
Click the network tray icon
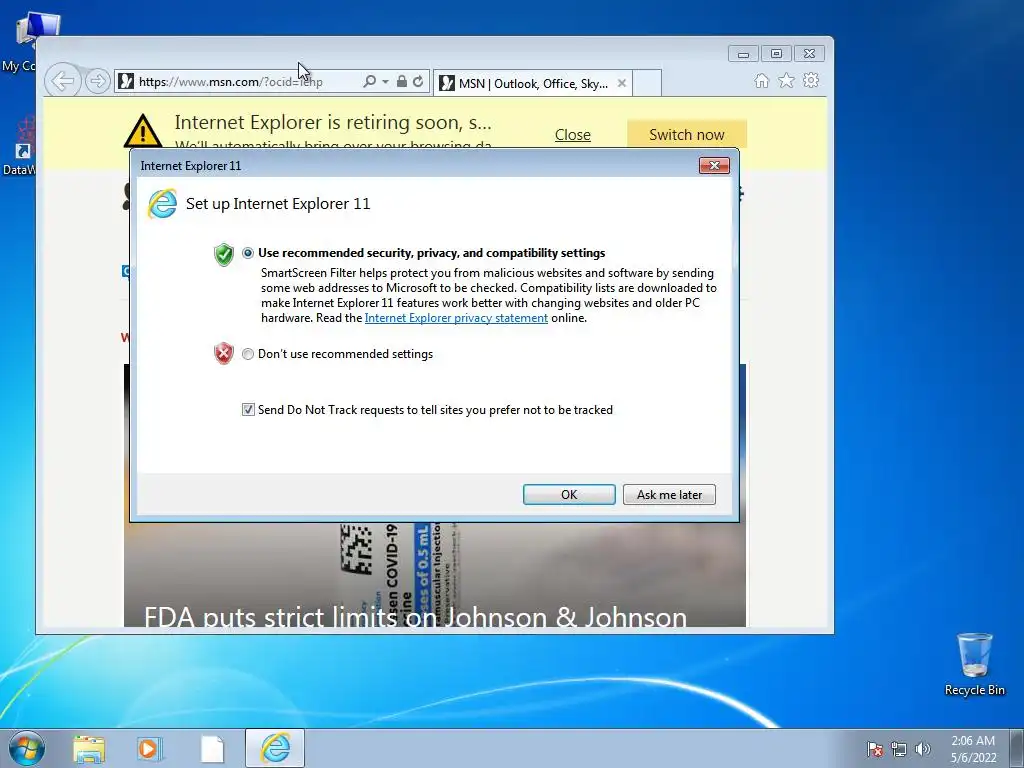click(x=899, y=749)
